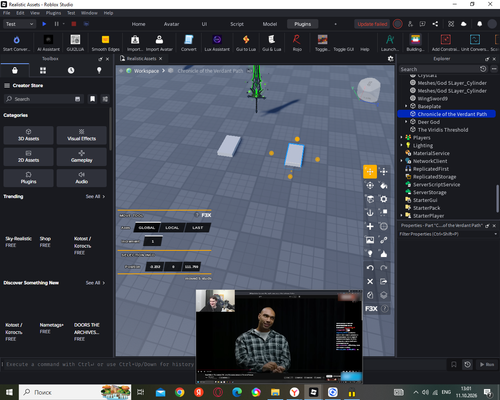Select the F3X New Part plus tool
Image resolution: width=500 pixels, height=400 pixels.
370,226
